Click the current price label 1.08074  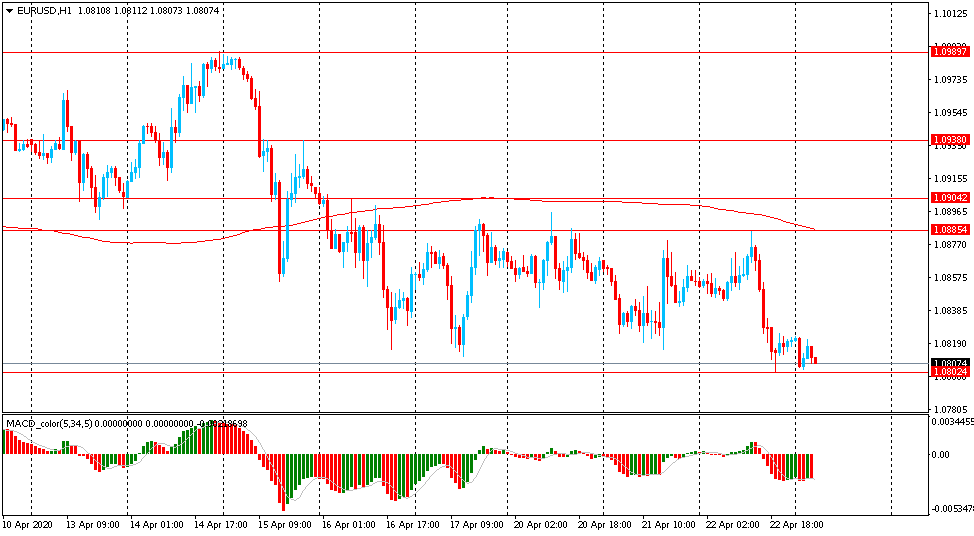950,363
